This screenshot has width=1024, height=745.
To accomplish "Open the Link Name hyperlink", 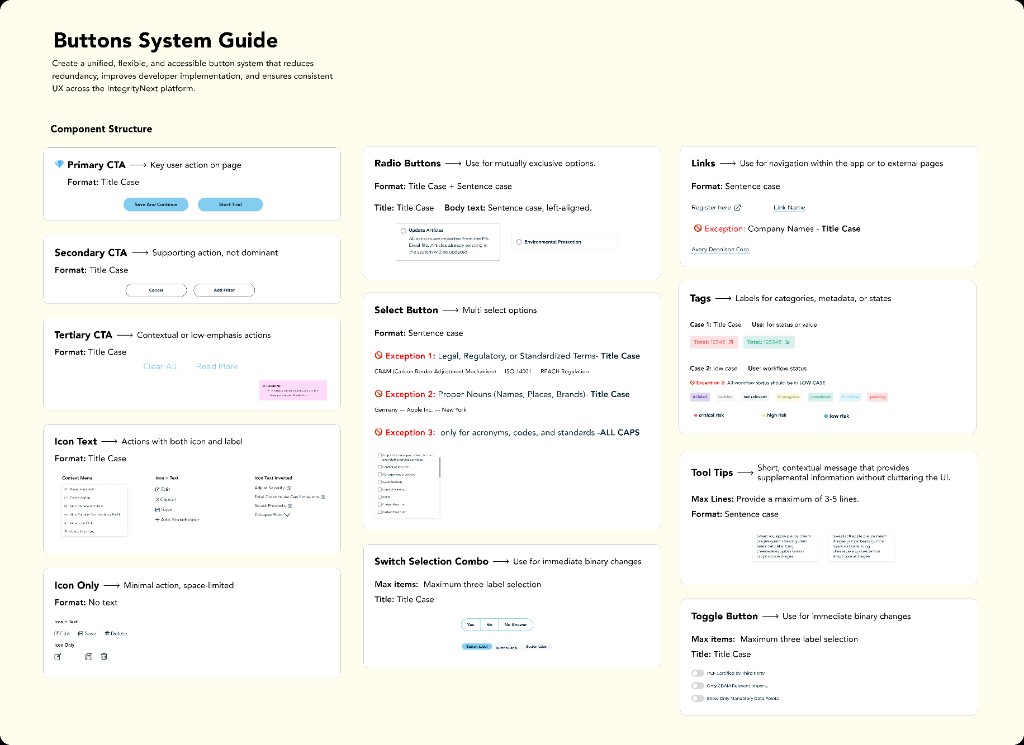I will coord(789,208).
